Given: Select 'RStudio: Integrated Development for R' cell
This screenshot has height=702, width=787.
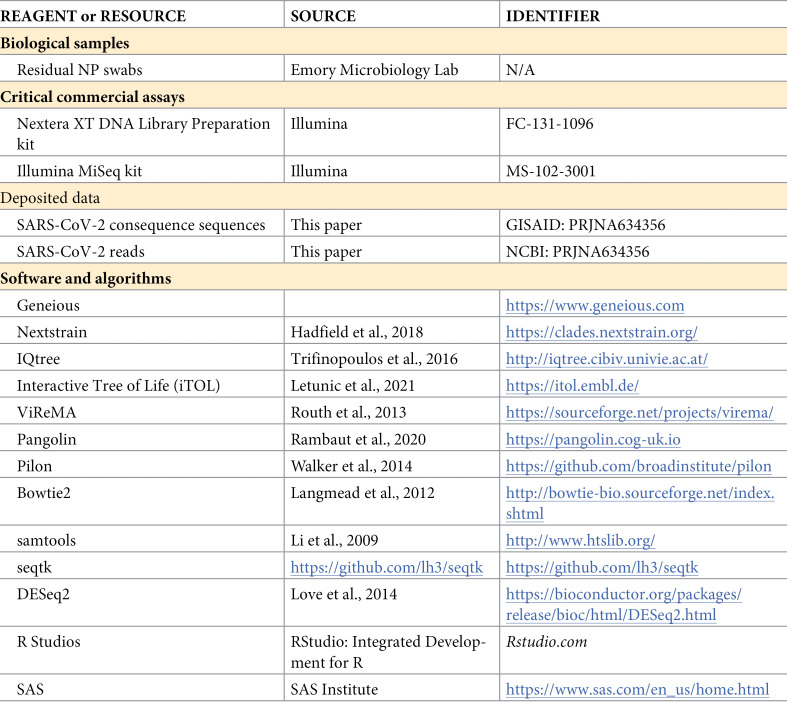Looking at the screenshot, I should click(388, 652).
